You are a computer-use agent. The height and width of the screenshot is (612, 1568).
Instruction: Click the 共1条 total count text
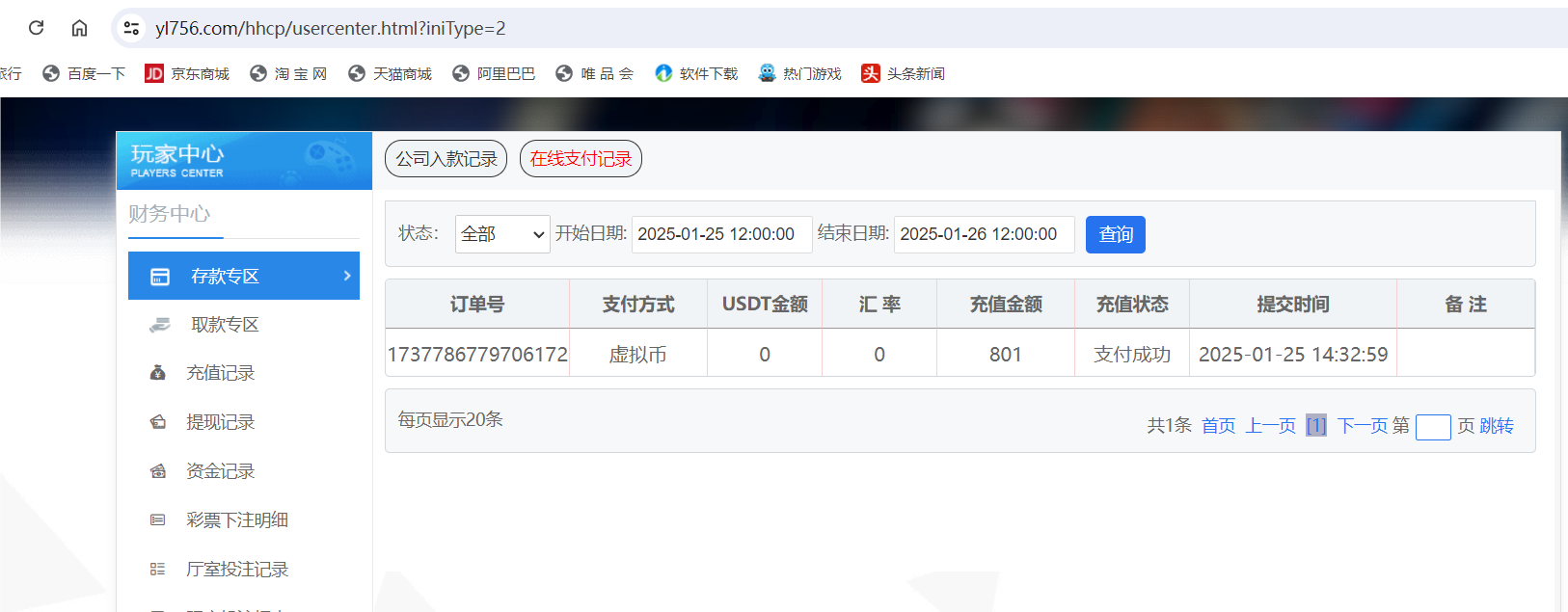[x=1169, y=426]
